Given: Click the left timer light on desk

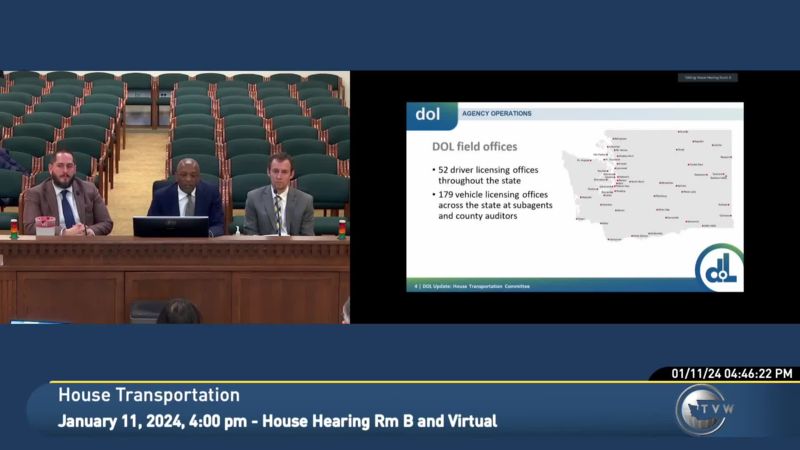Looking at the screenshot, I should coord(14,230).
